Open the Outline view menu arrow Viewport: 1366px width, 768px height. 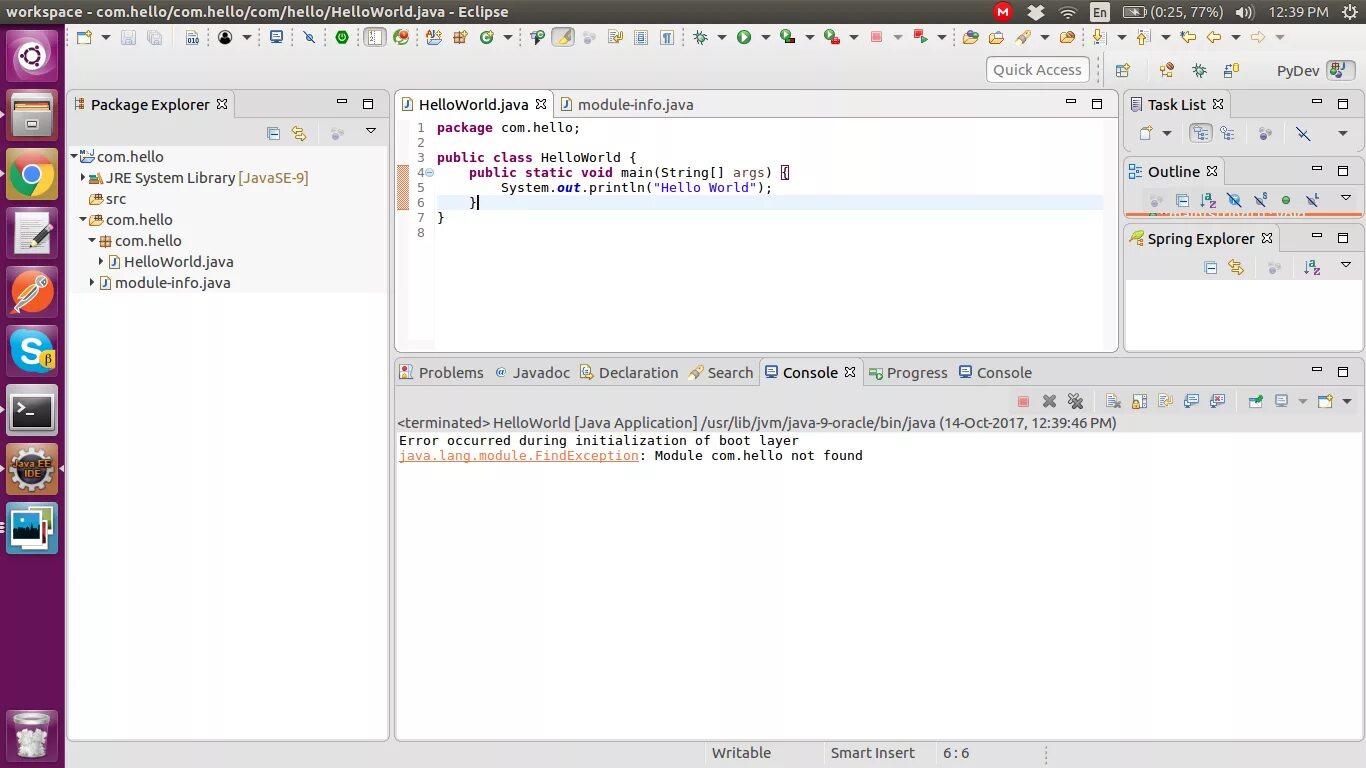click(1346, 197)
